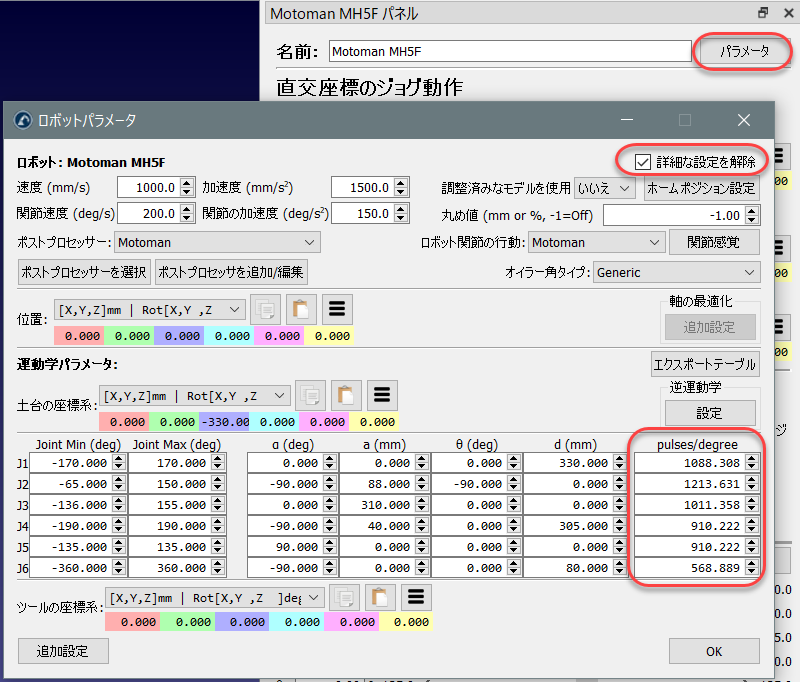Click the 丸め値 field showing -1.00
The image size is (800, 682).
pyautogui.click(x=682, y=215)
